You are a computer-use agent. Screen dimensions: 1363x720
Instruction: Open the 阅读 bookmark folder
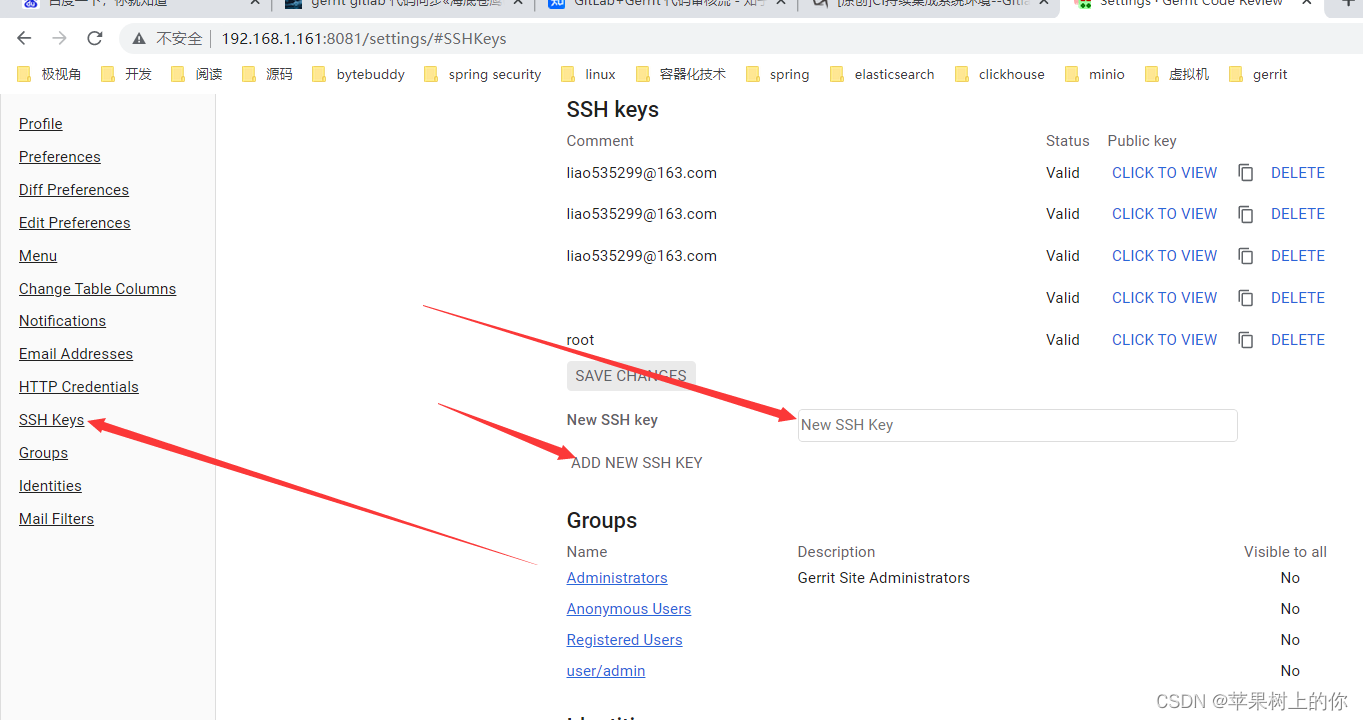click(x=197, y=74)
